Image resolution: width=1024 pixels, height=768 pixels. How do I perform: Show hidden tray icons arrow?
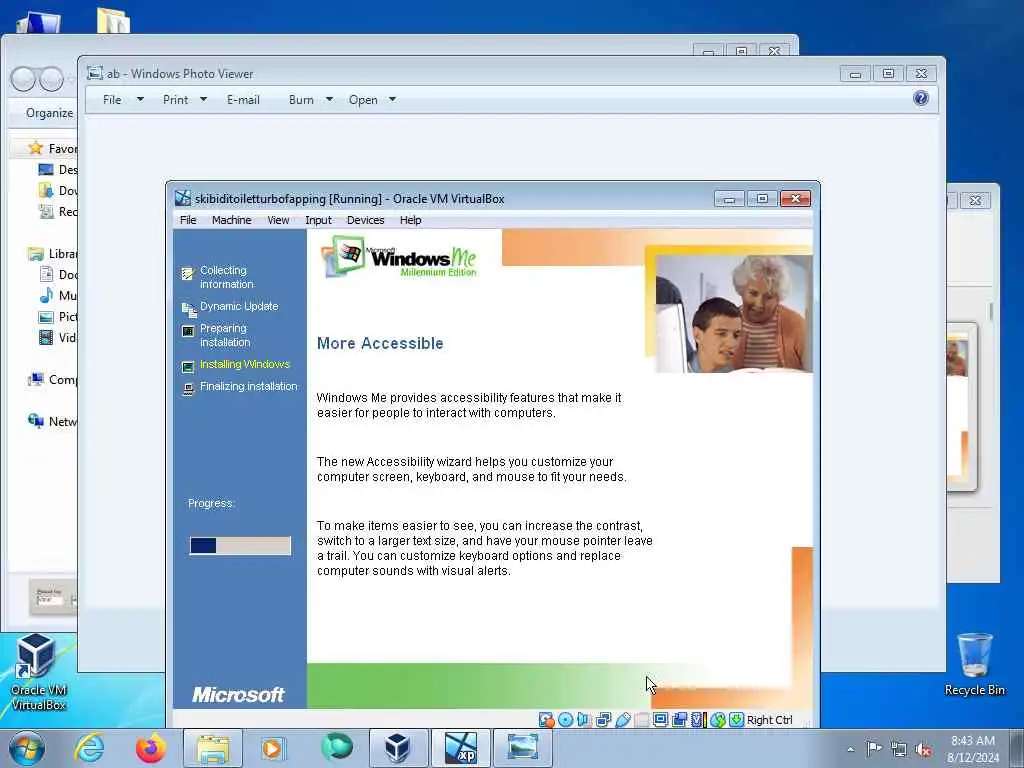click(850, 749)
